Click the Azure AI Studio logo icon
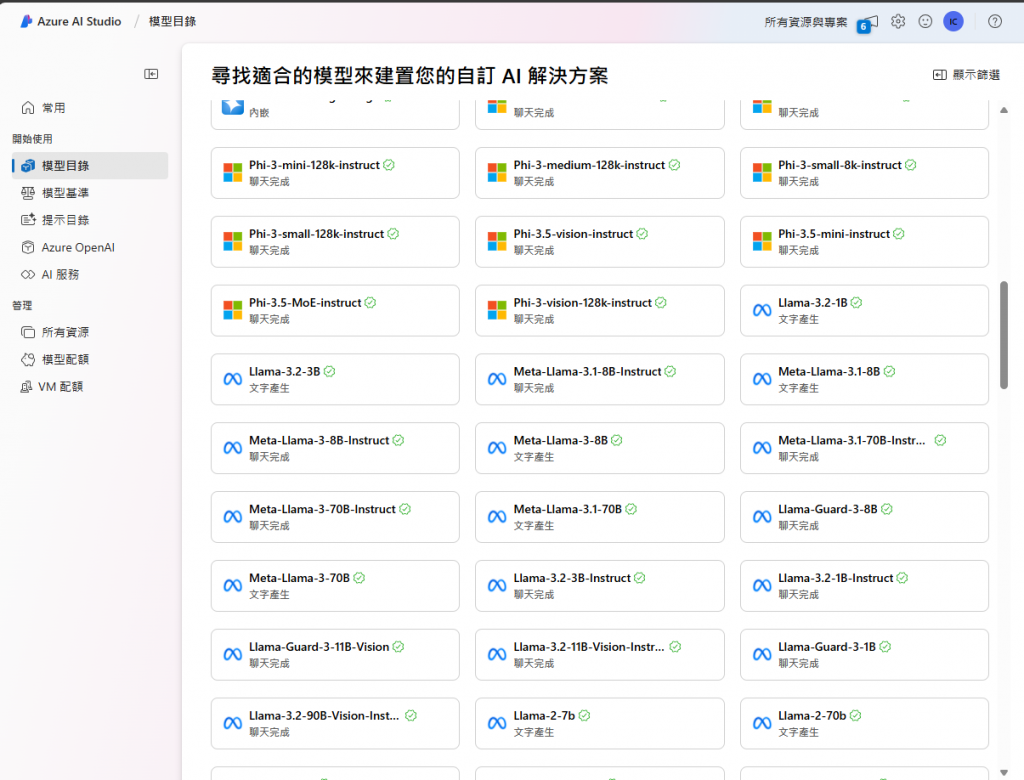This screenshot has height=780, width=1024. [x=26, y=22]
